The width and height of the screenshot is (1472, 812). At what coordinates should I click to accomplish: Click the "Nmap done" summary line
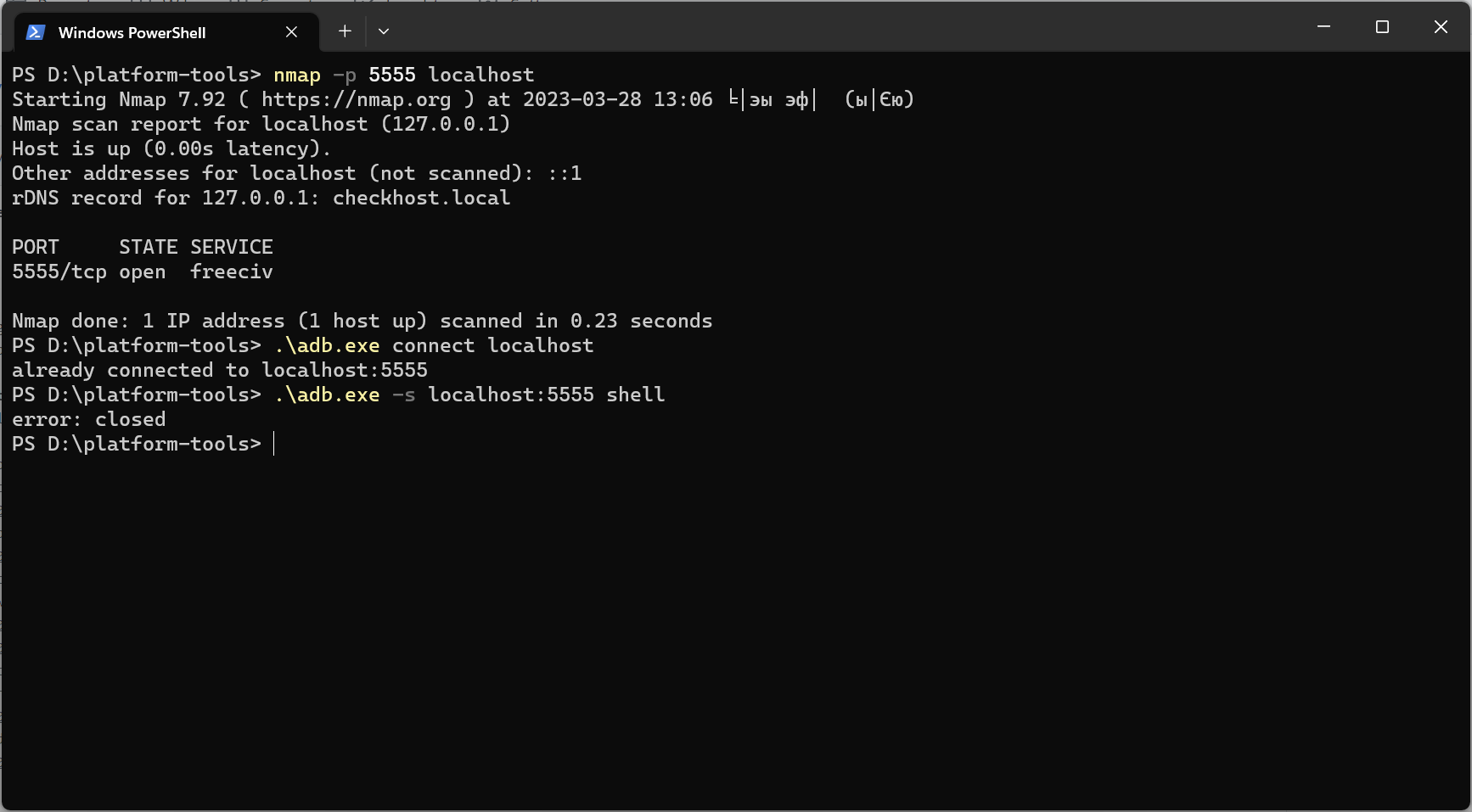point(362,321)
